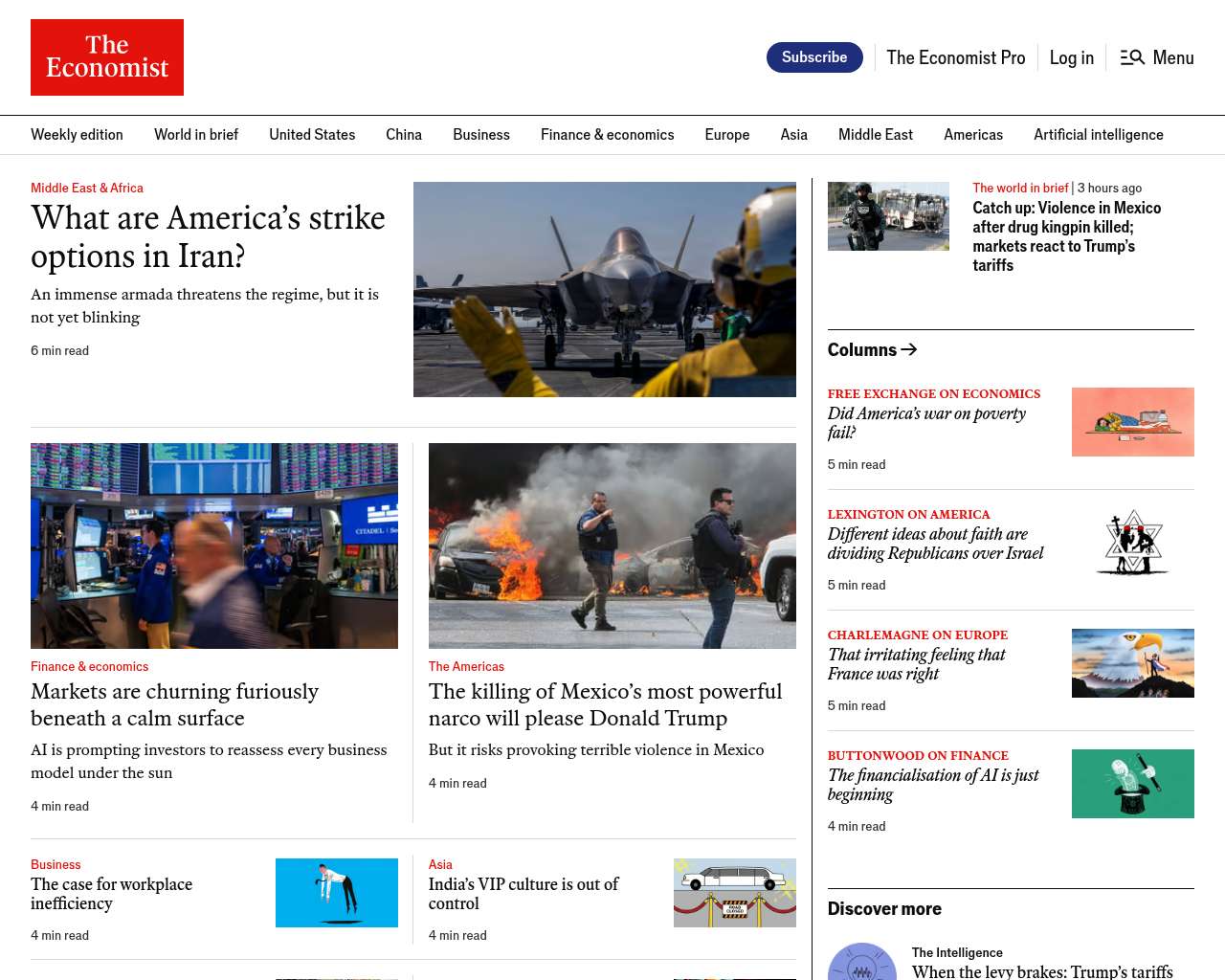This screenshot has height=980, width=1225.
Task: Click The Economist logo
Action: click(x=107, y=57)
